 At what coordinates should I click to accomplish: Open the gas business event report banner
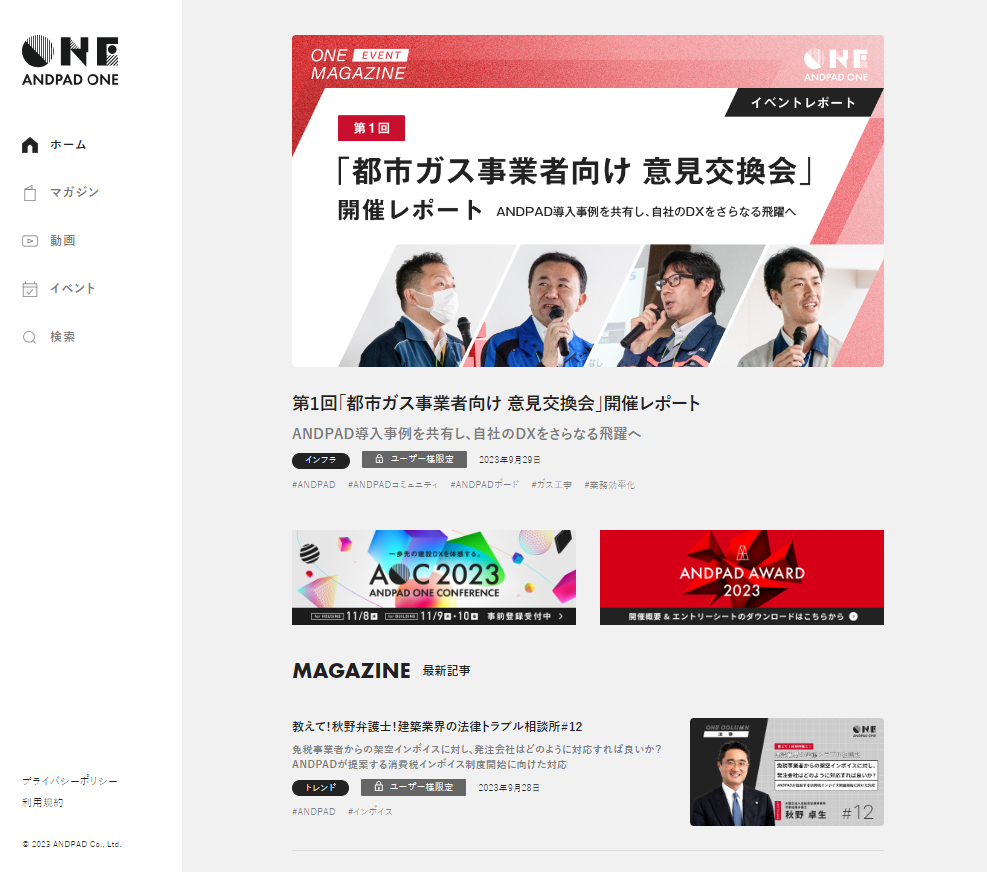pyautogui.click(x=587, y=201)
